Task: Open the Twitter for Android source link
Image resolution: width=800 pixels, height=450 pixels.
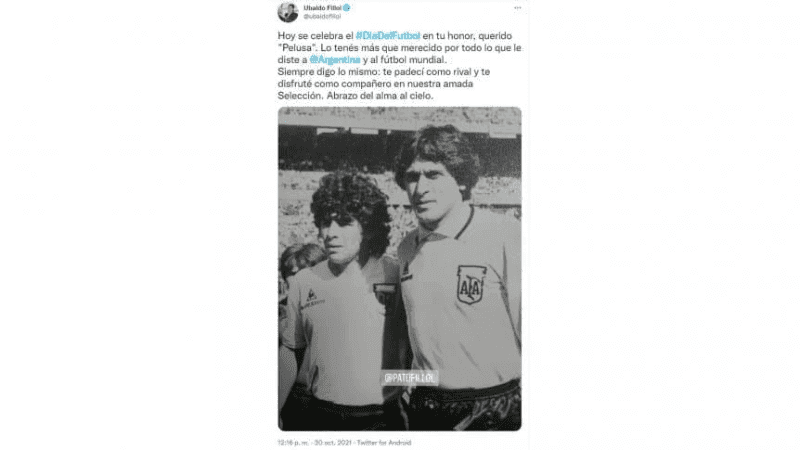Action: coord(384,442)
